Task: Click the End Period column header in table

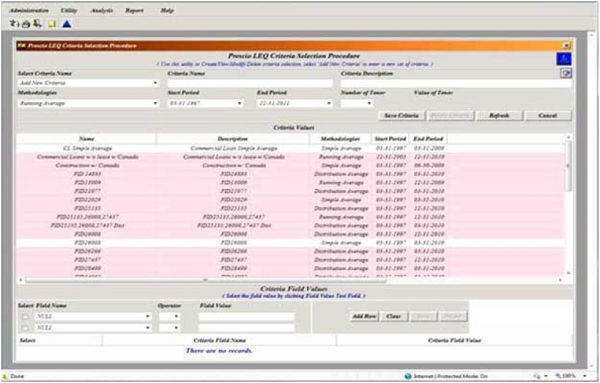Action: [x=428, y=139]
